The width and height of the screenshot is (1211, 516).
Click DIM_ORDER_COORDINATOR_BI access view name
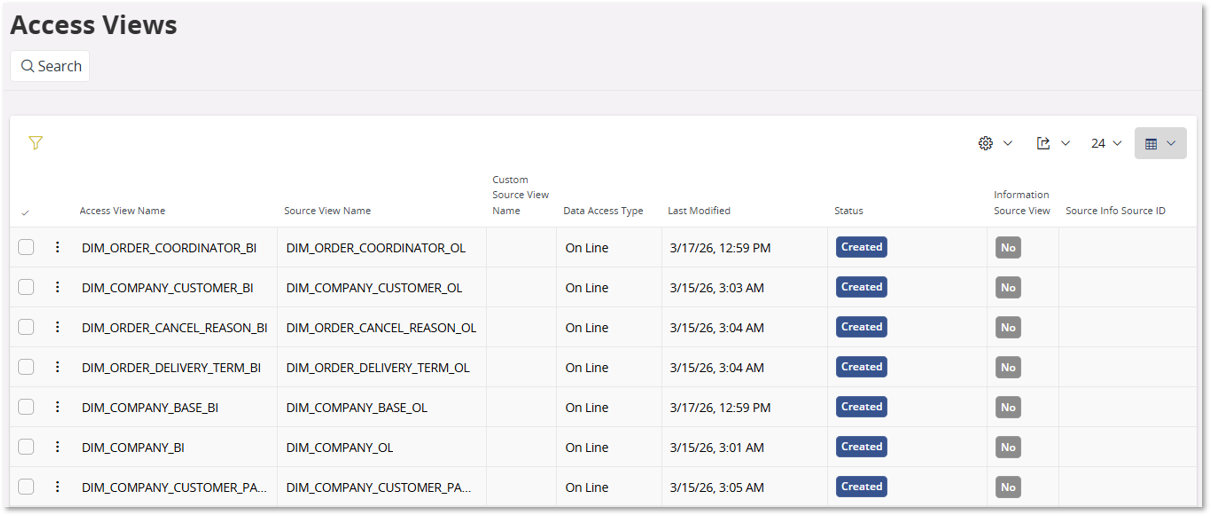[x=169, y=248]
